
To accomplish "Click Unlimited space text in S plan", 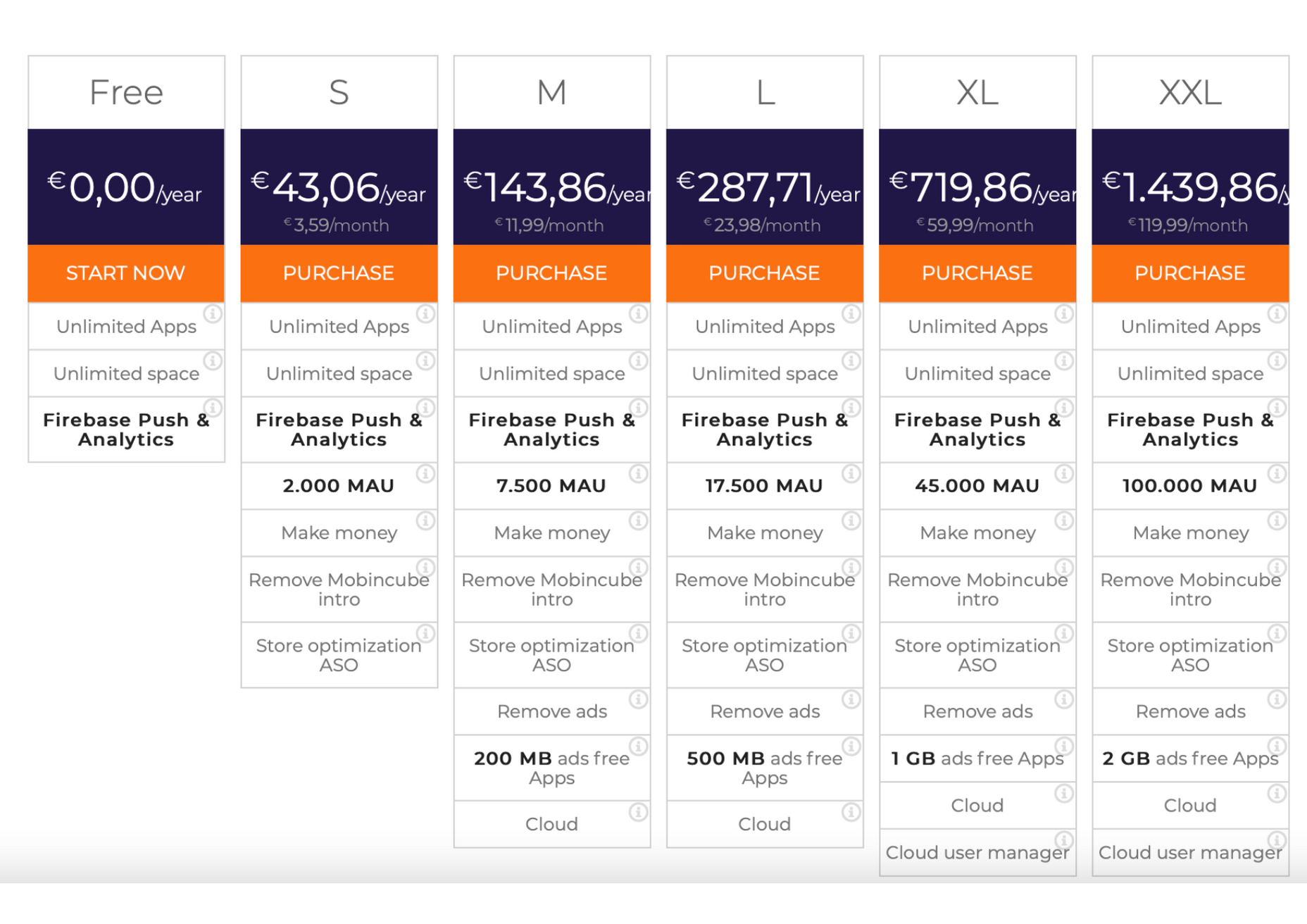I will coord(339,374).
